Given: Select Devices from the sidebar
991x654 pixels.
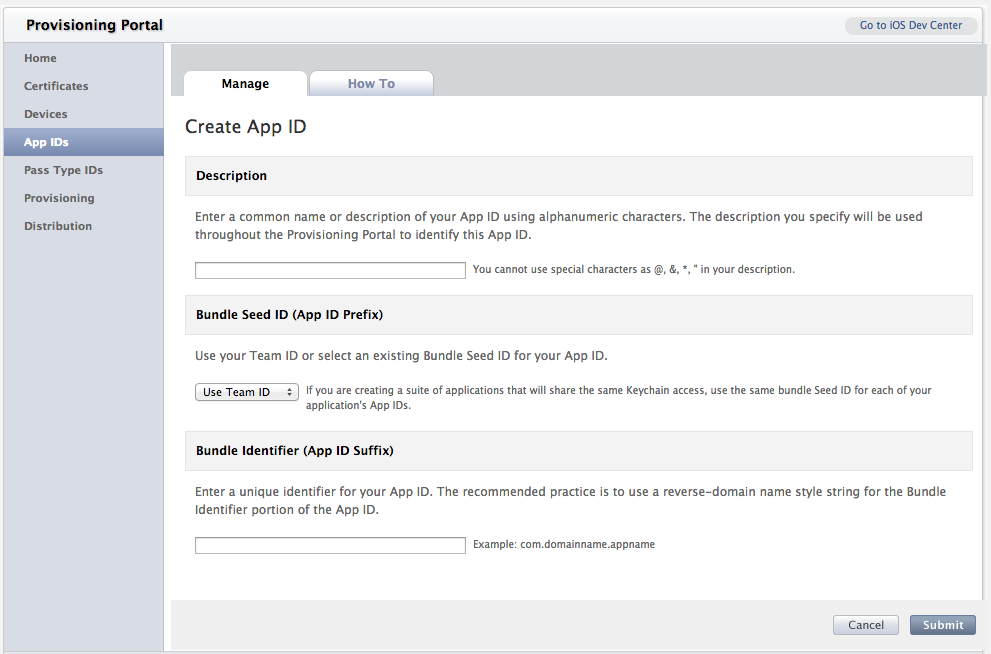Looking at the screenshot, I should [46, 114].
